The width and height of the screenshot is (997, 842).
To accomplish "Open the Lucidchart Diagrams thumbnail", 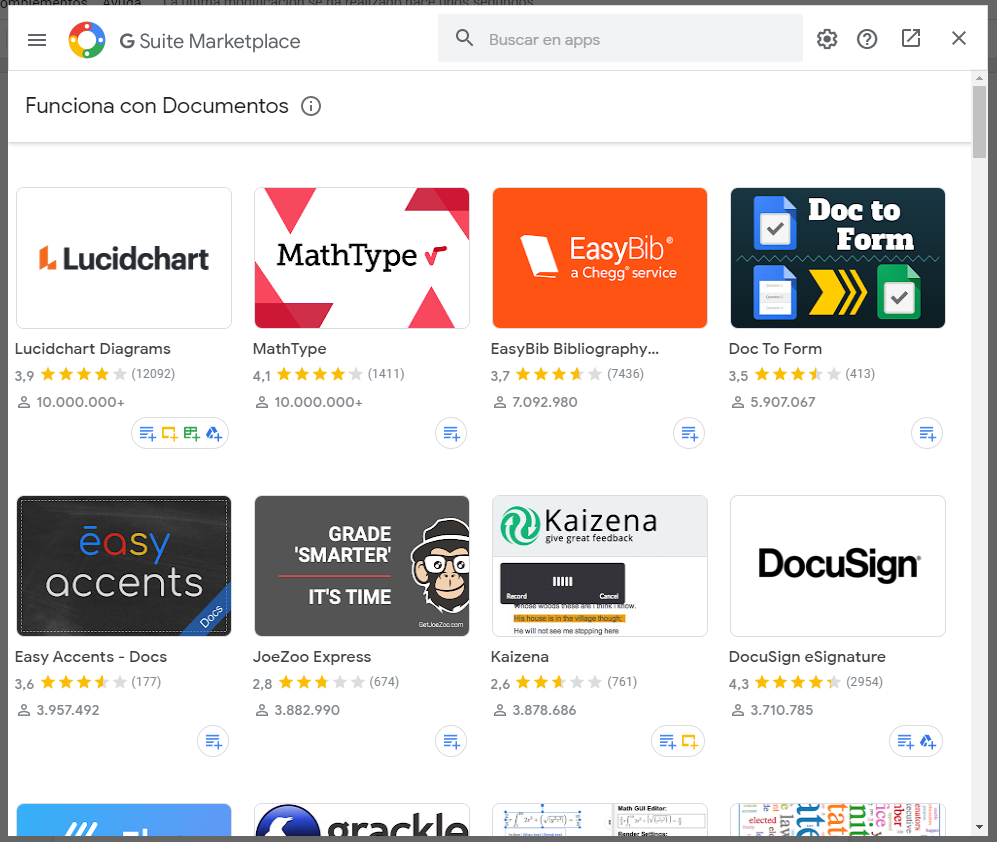I will [124, 258].
